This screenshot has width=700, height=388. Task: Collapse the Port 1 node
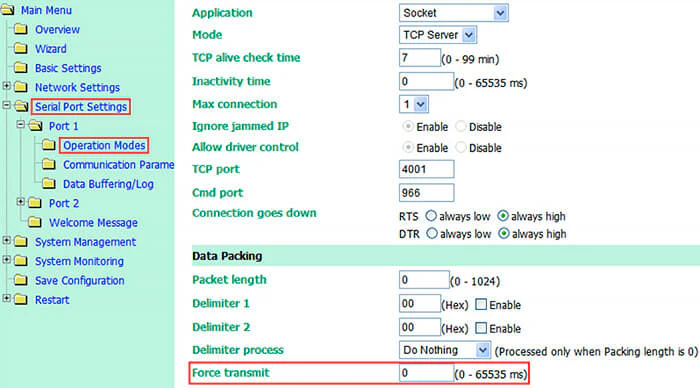click(21, 124)
